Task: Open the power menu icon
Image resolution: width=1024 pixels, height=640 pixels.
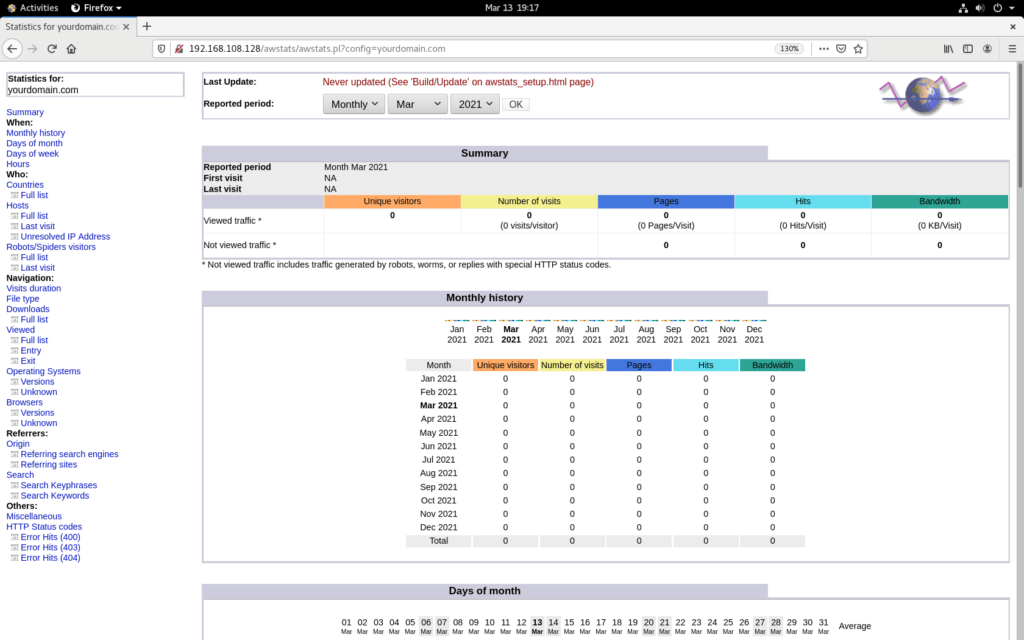Action: click(x=997, y=8)
